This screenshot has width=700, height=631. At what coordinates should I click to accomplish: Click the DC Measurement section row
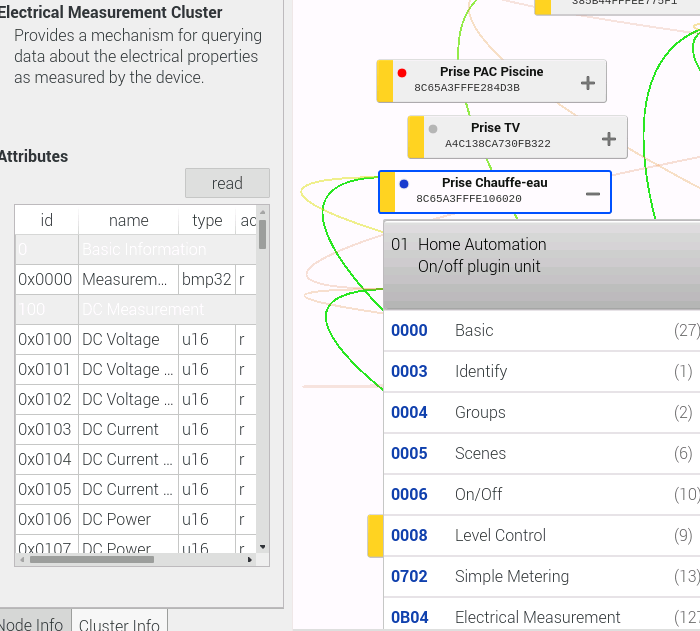(x=136, y=309)
